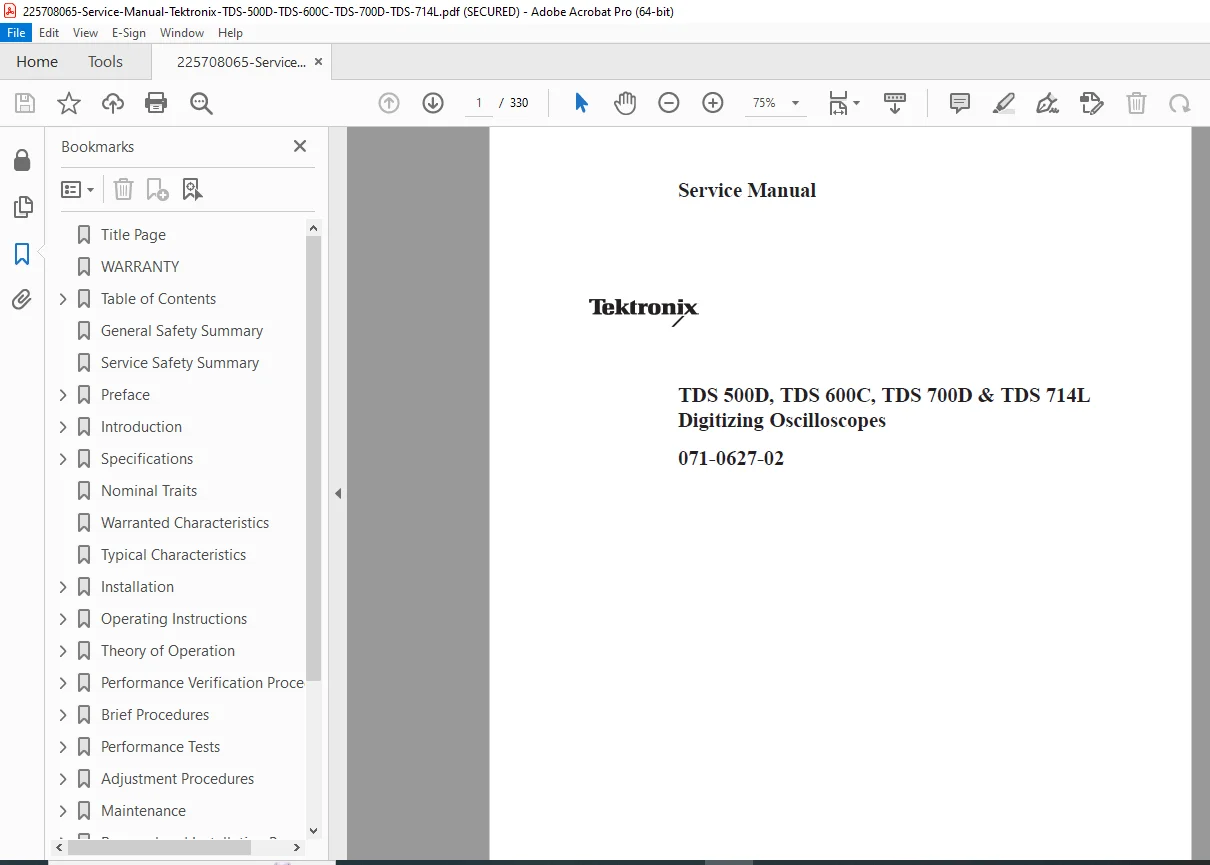Open General Safety Summary bookmark

pos(182,331)
